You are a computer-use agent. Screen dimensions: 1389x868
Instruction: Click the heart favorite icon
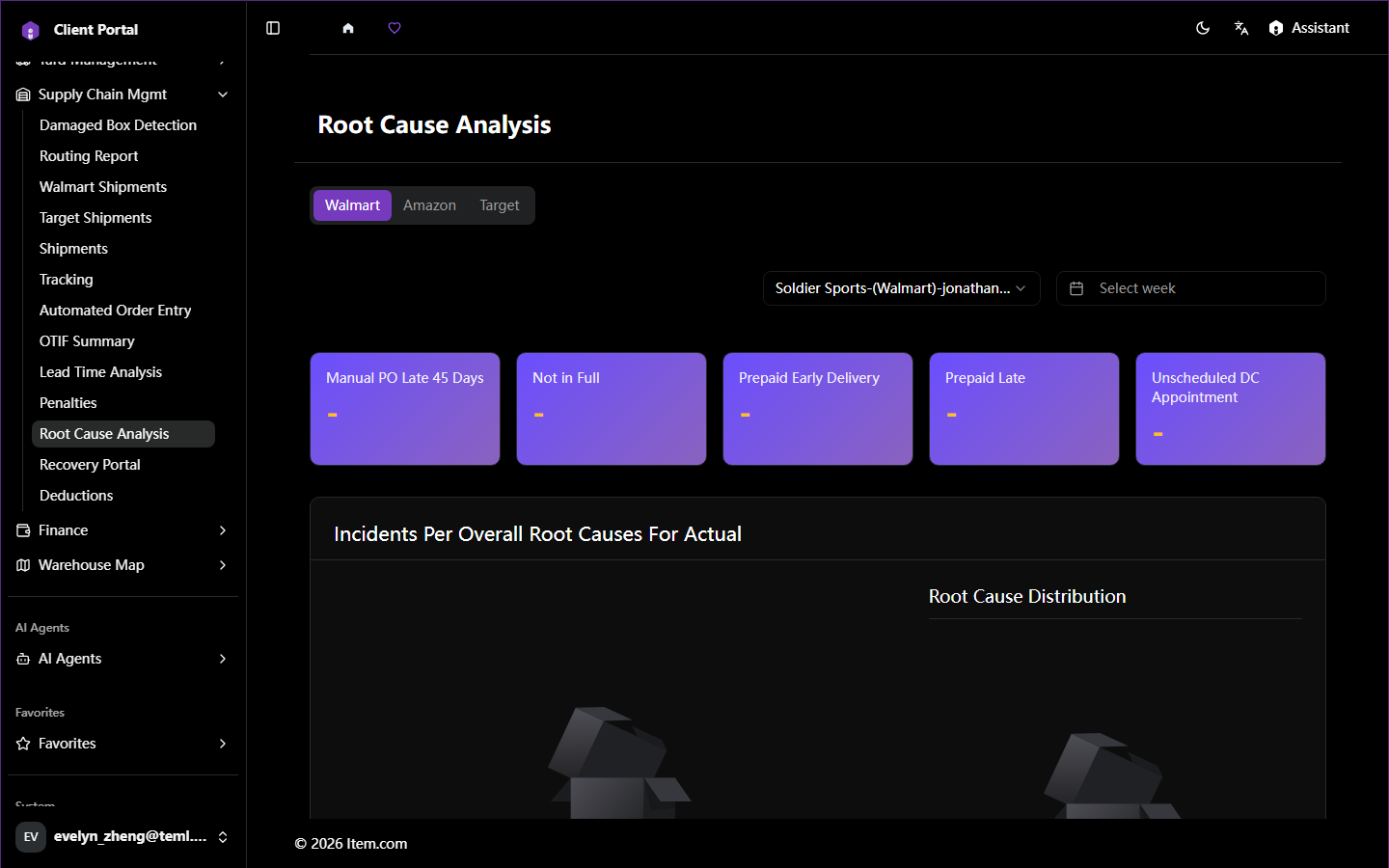(395, 28)
